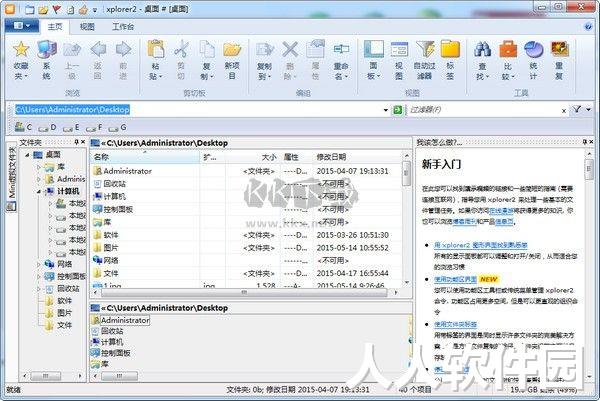Pin the 我该怎么做 help pane
The width and height of the screenshot is (600, 401).
coord(584,142)
